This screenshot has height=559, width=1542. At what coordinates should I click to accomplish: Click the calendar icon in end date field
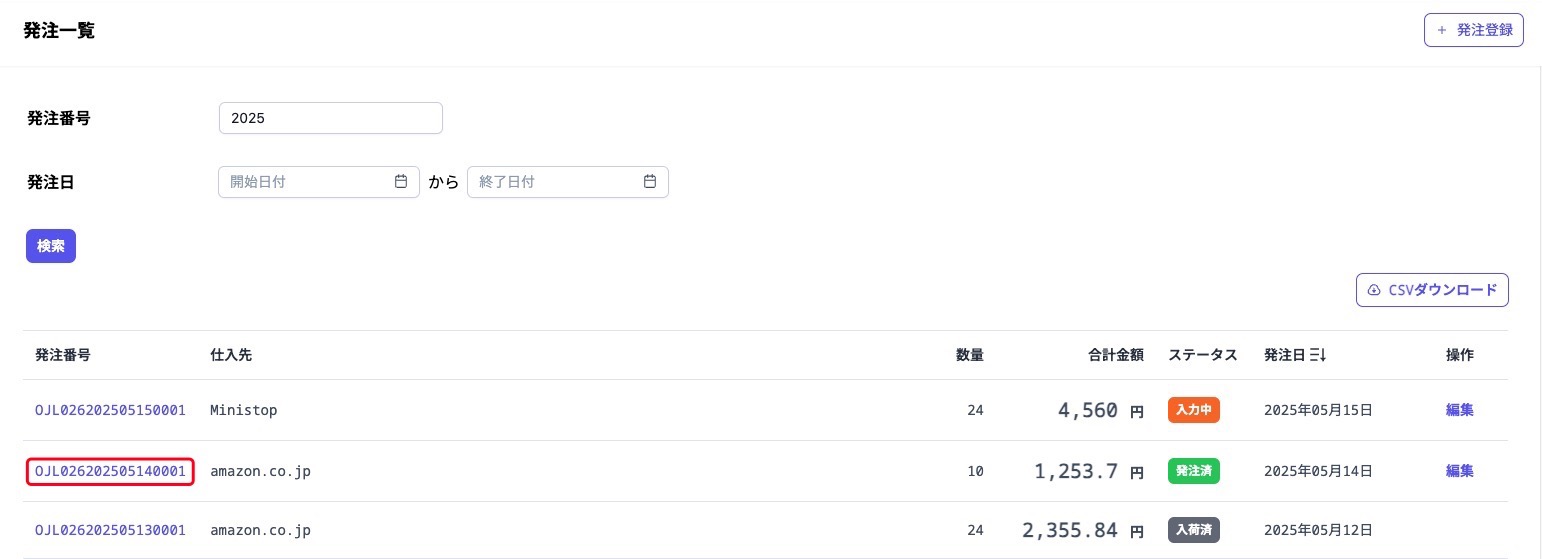650,182
